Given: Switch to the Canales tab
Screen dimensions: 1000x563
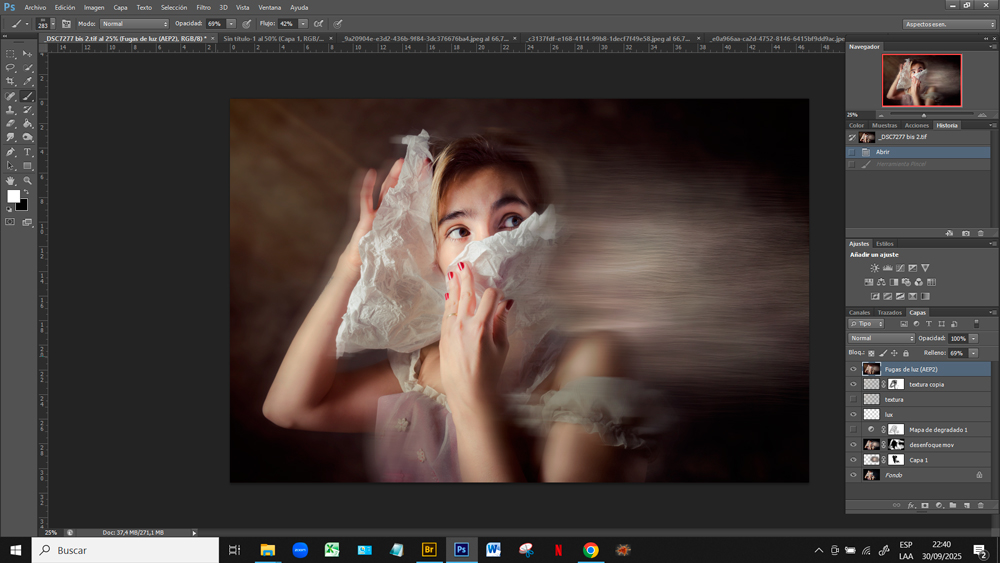Looking at the screenshot, I should (860, 312).
